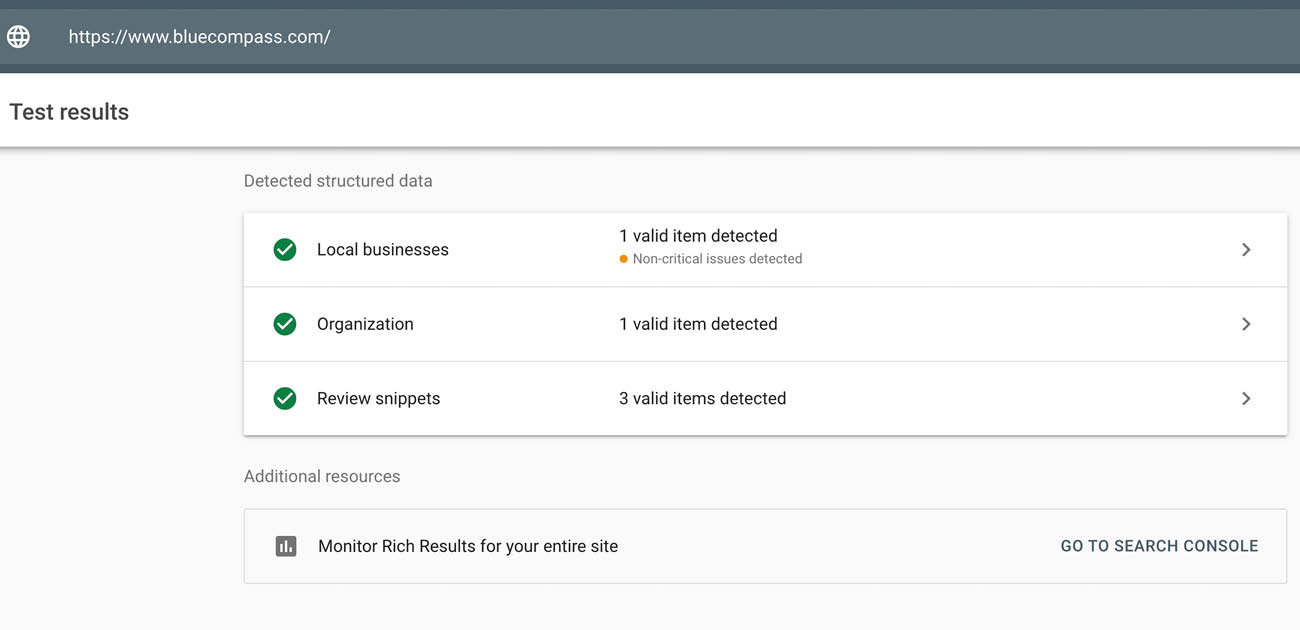Image resolution: width=1300 pixels, height=630 pixels.
Task: Click the green checkmark for Review snippets
Action: 285,398
